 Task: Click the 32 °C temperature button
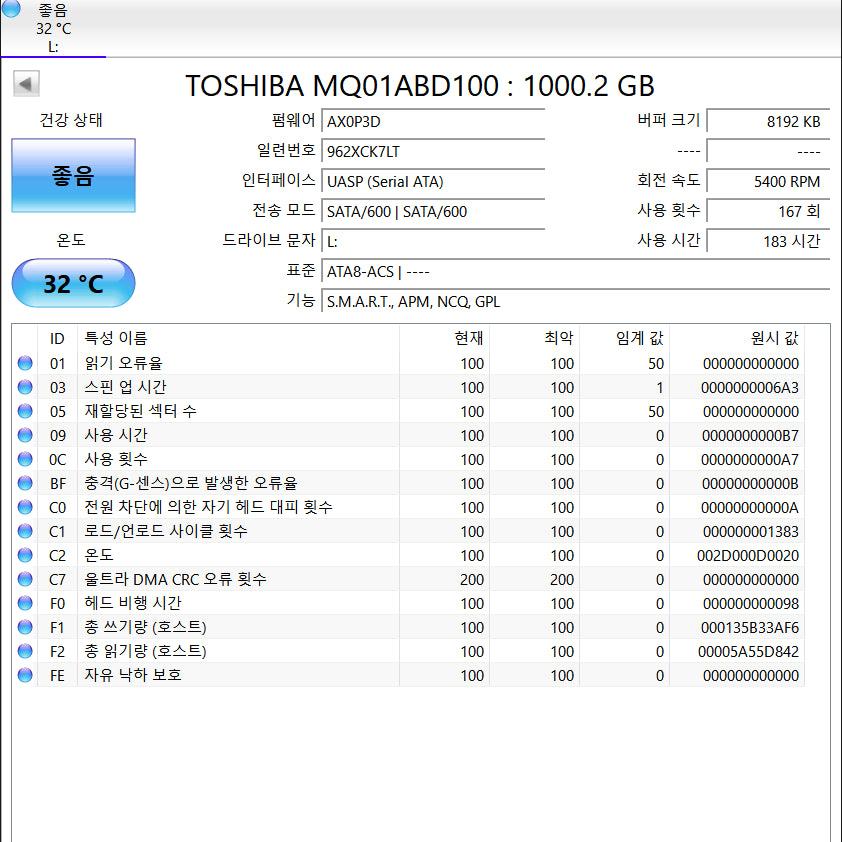(x=74, y=283)
